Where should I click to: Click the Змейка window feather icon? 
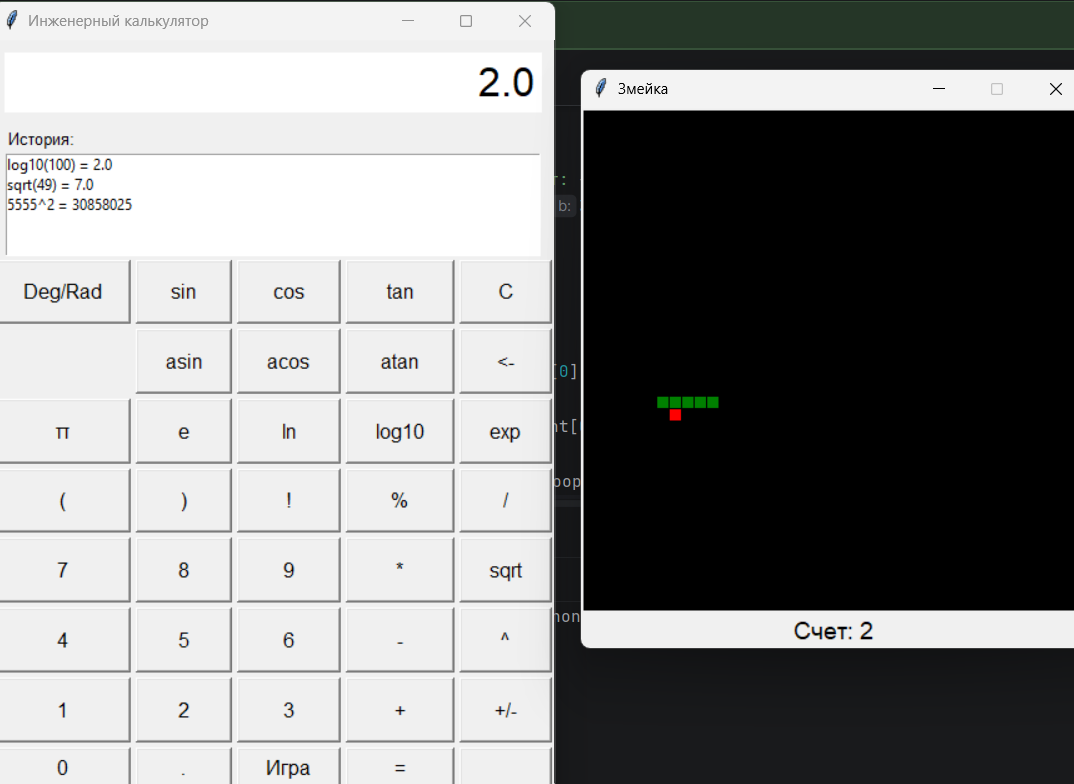(601, 88)
